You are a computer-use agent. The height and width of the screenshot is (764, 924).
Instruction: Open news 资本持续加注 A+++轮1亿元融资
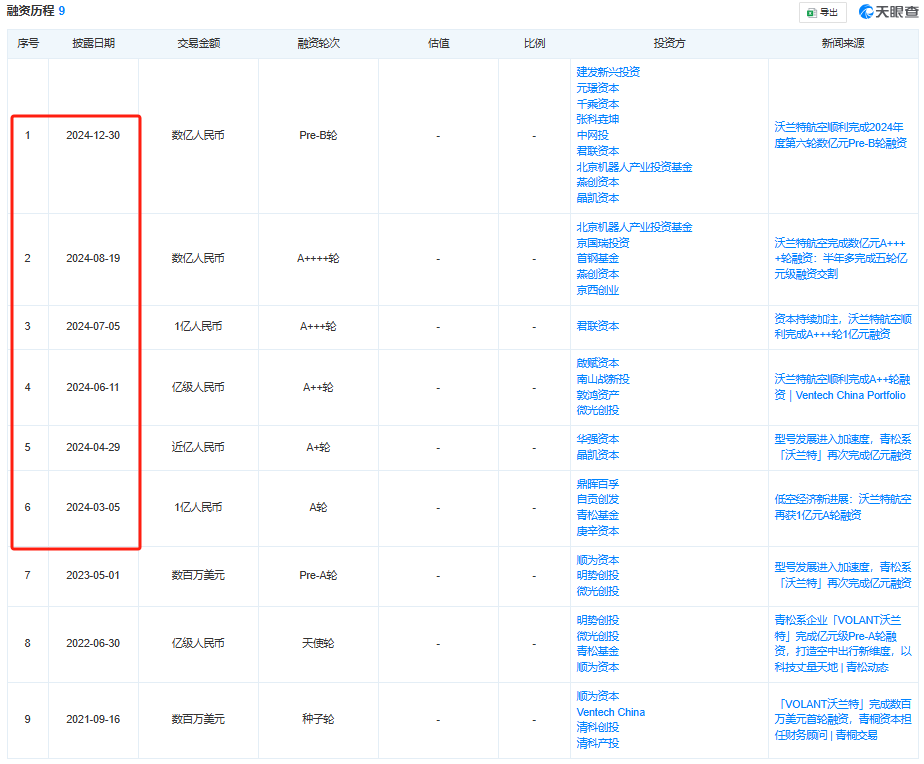pos(843,327)
